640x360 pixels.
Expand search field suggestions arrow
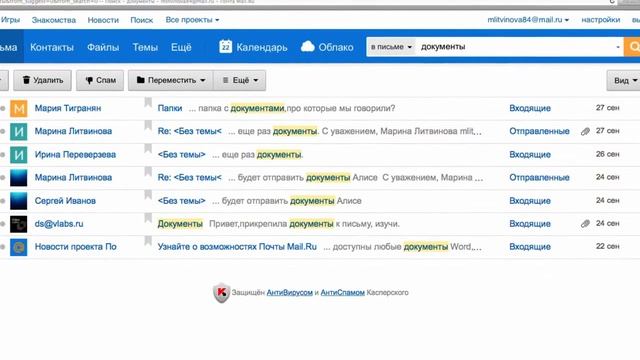(618, 47)
